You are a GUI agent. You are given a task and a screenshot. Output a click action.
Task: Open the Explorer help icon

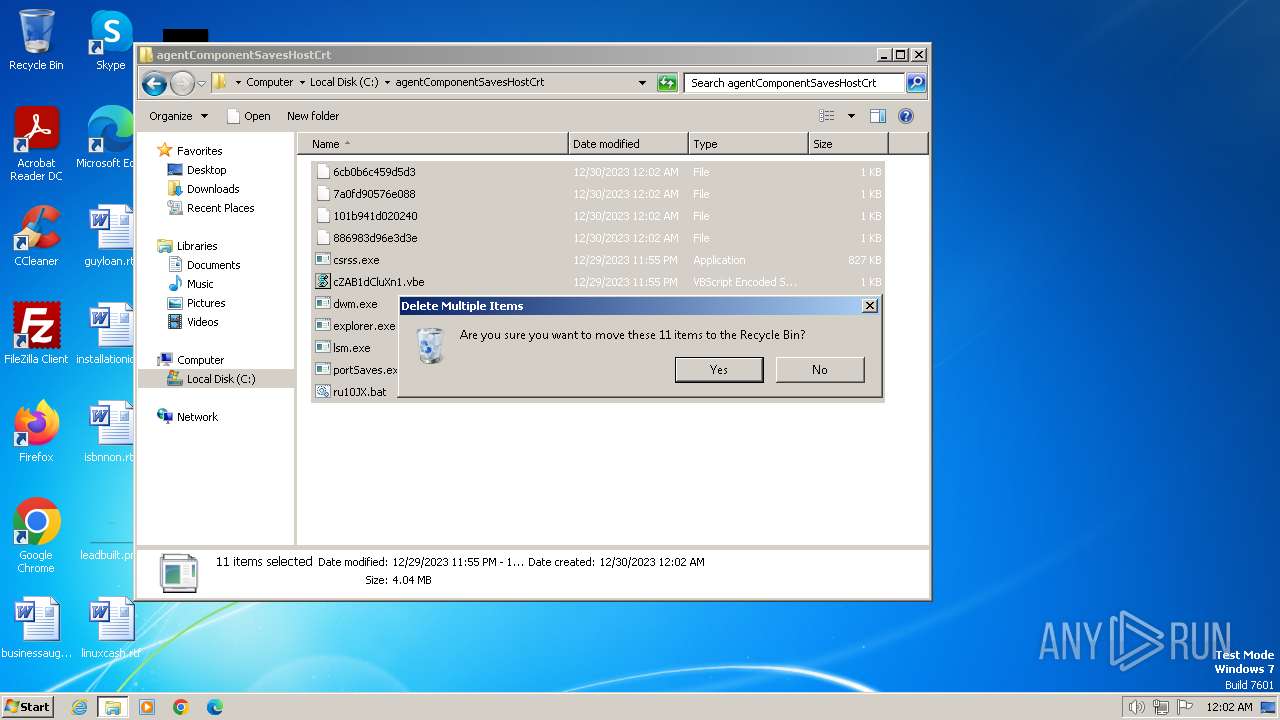906,116
